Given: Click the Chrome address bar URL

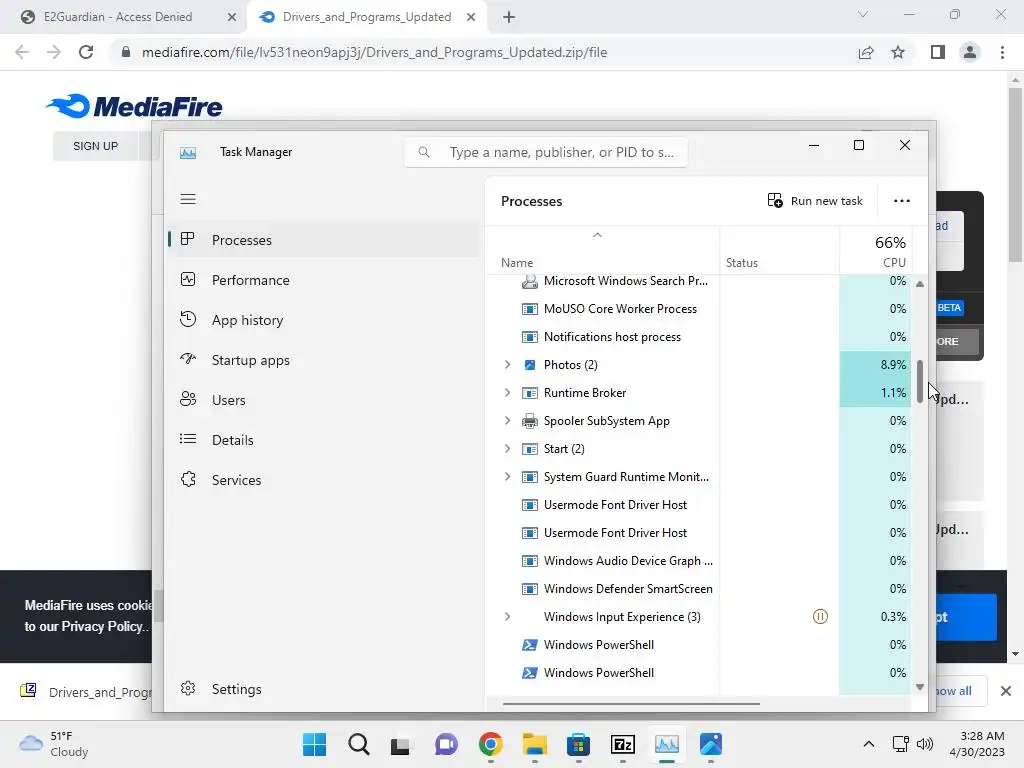Looking at the screenshot, I should (x=374, y=52).
